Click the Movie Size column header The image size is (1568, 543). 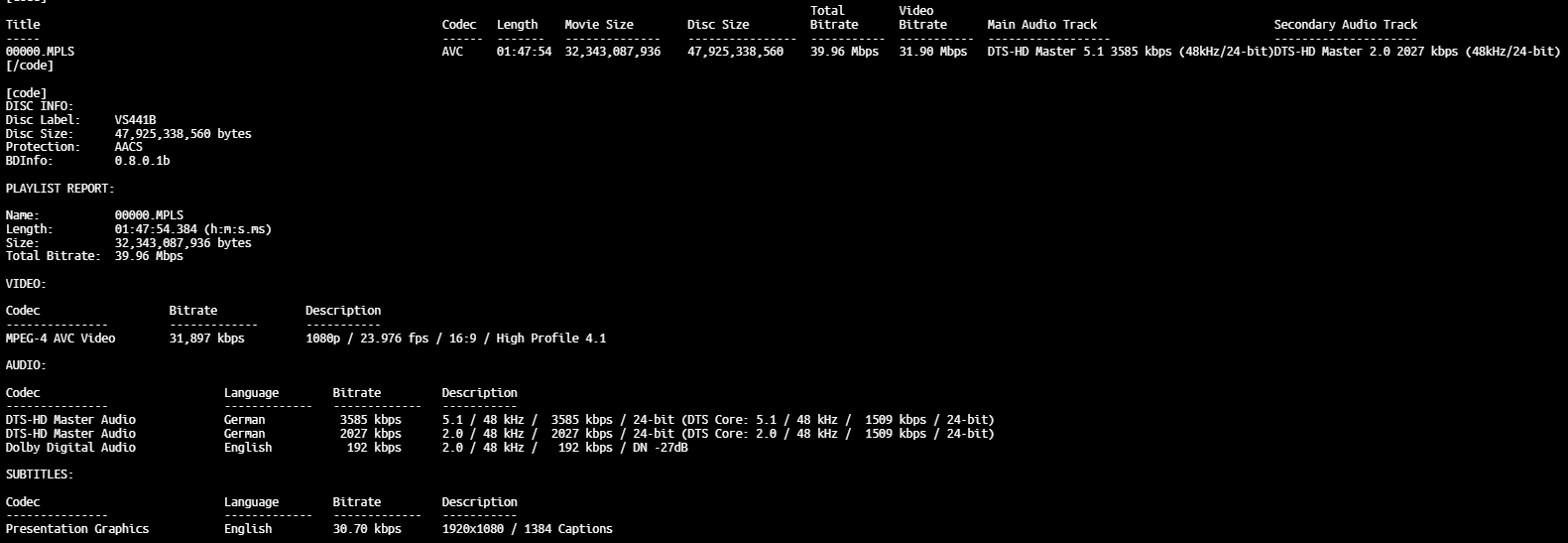[x=598, y=25]
